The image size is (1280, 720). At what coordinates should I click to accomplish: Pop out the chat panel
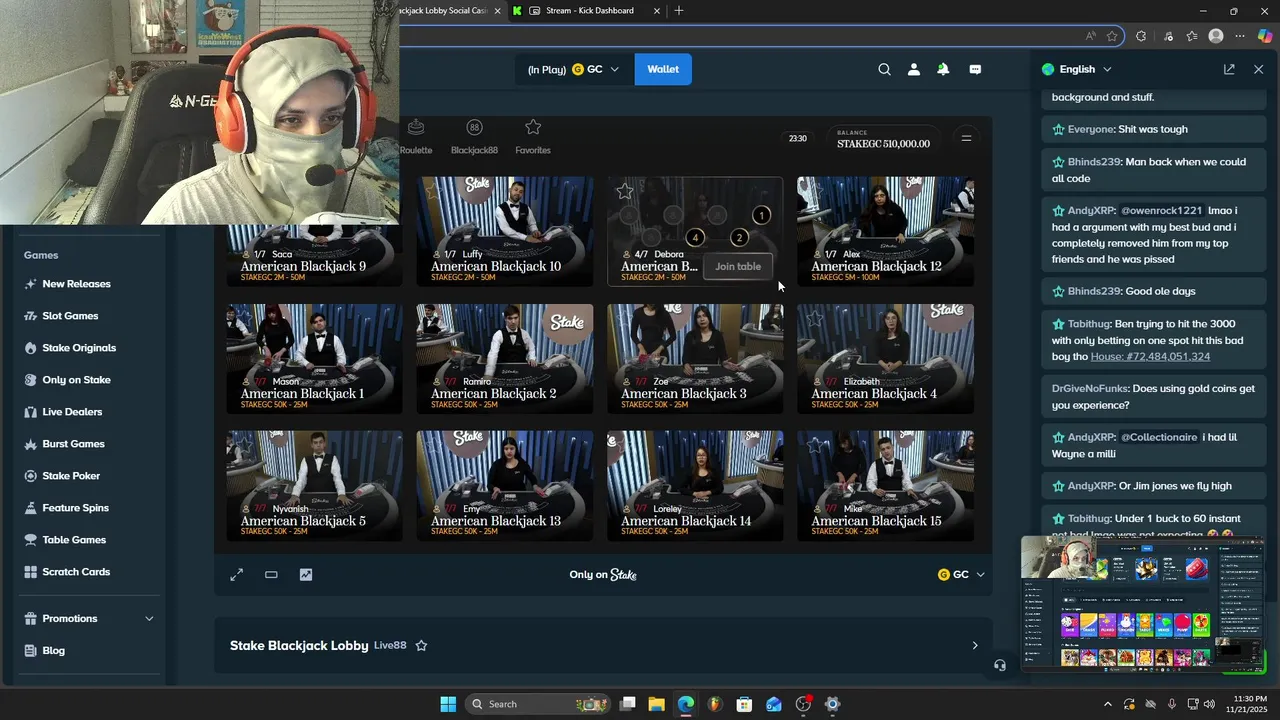pyautogui.click(x=1229, y=69)
